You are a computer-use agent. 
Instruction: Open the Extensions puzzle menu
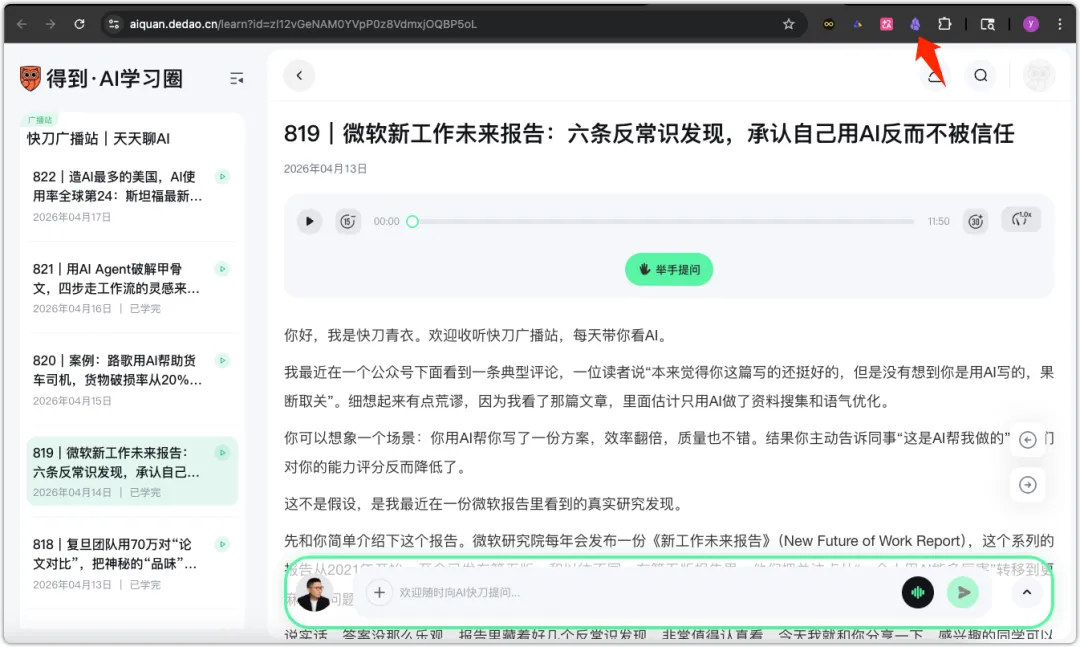(944, 24)
